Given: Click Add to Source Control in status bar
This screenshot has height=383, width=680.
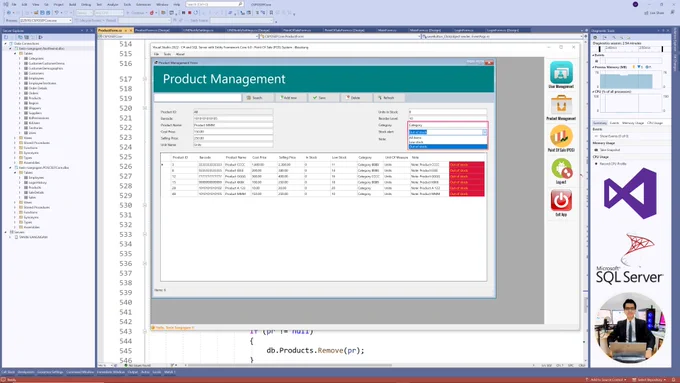Looking at the screenshot, I should [606, 380].
